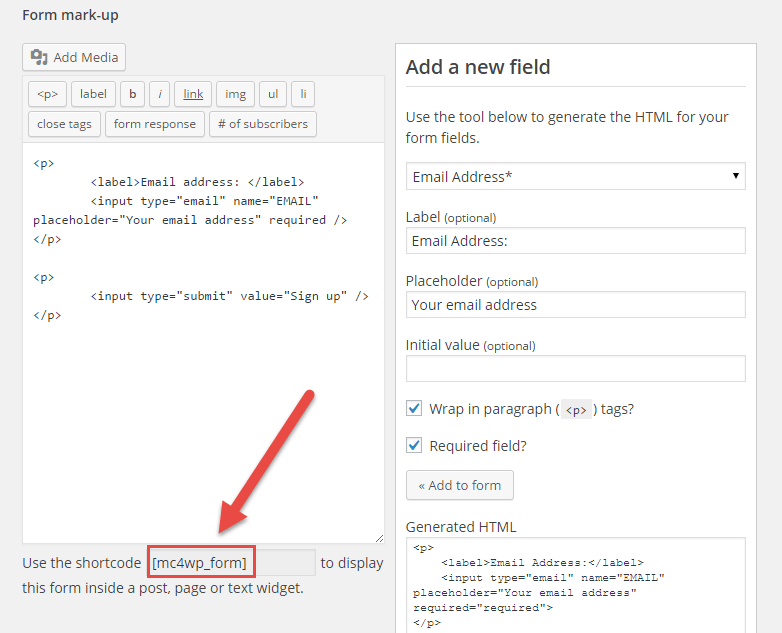
Task: Insert an image using the img button
Action: tap(235, 94)
